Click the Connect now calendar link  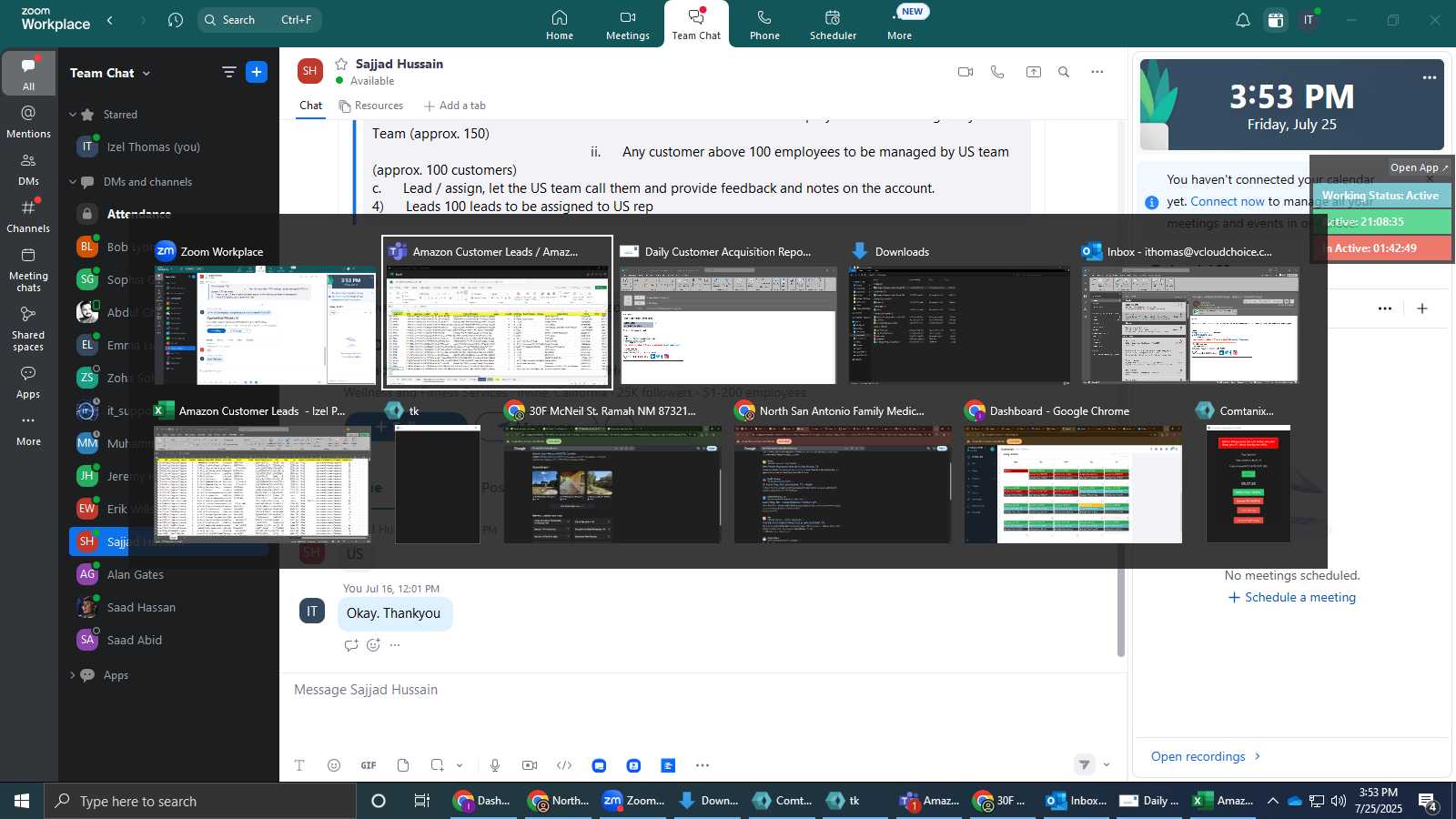pyautogui.click(x=1228, y=201)
